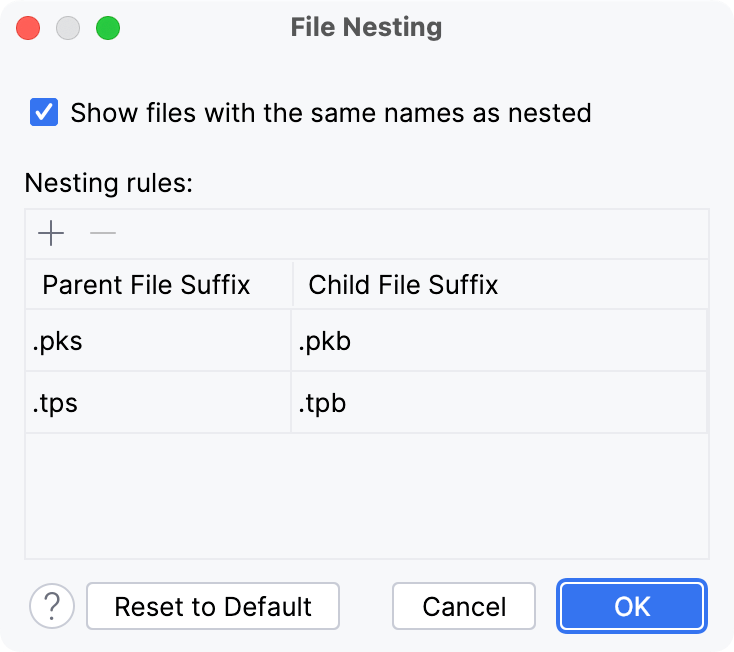Click the 'Nesting rules:' label

pyautogui.click(x=108, y=183)
